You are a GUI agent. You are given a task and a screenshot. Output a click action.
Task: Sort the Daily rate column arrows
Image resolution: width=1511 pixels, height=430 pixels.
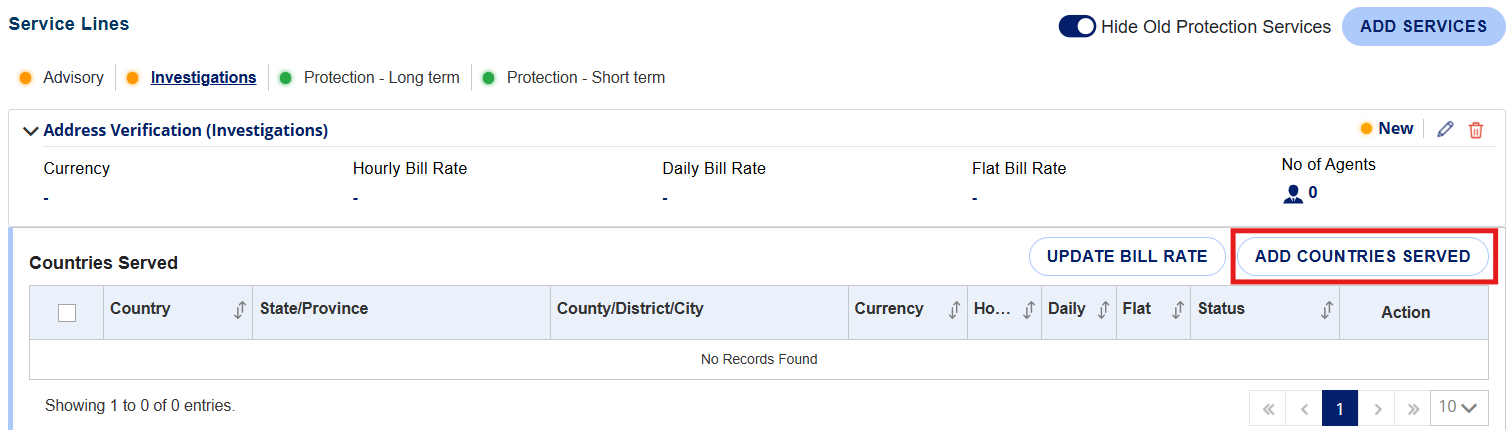click(x=1103, y=310)
